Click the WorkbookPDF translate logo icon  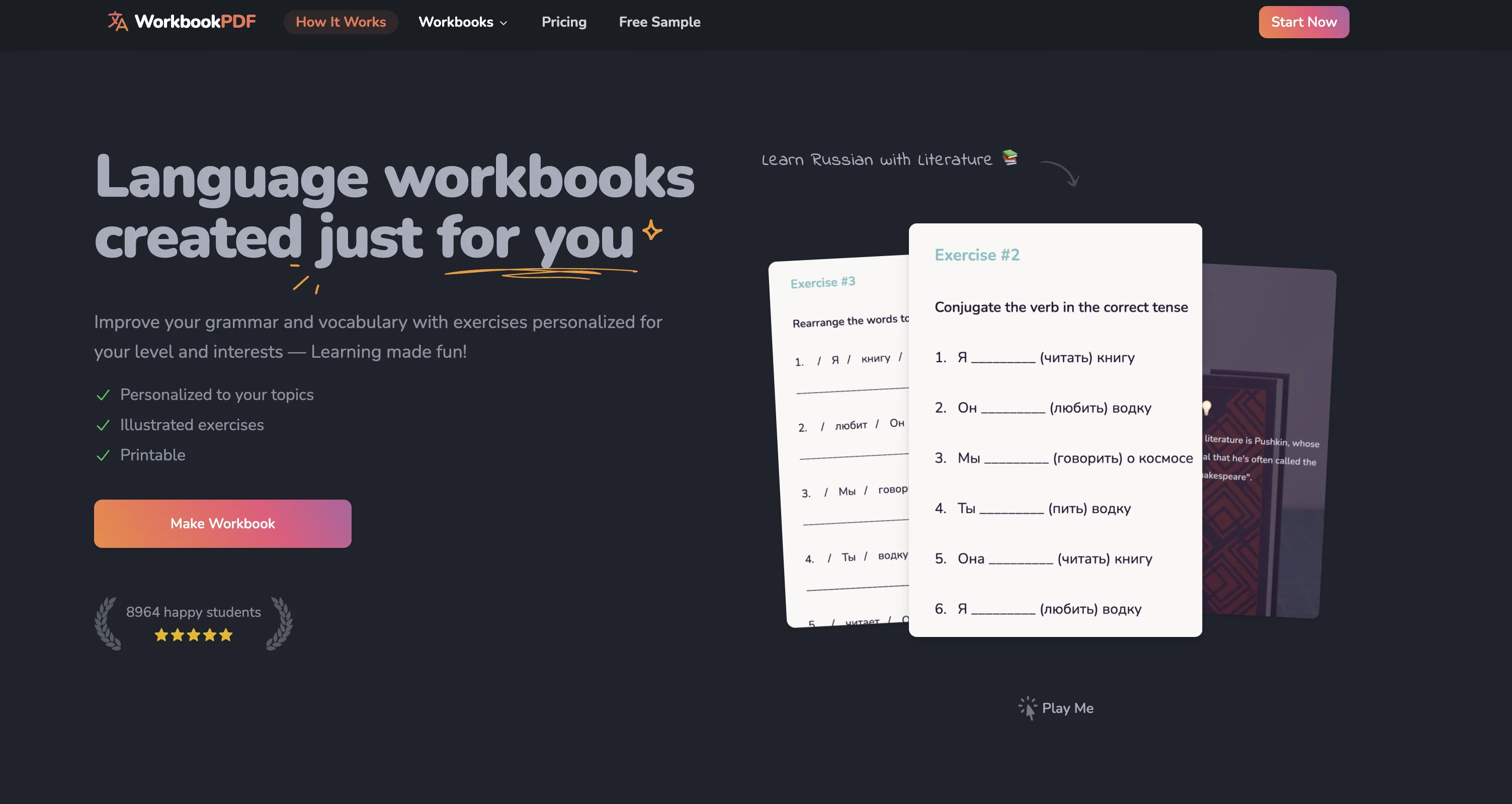[117, 22]
